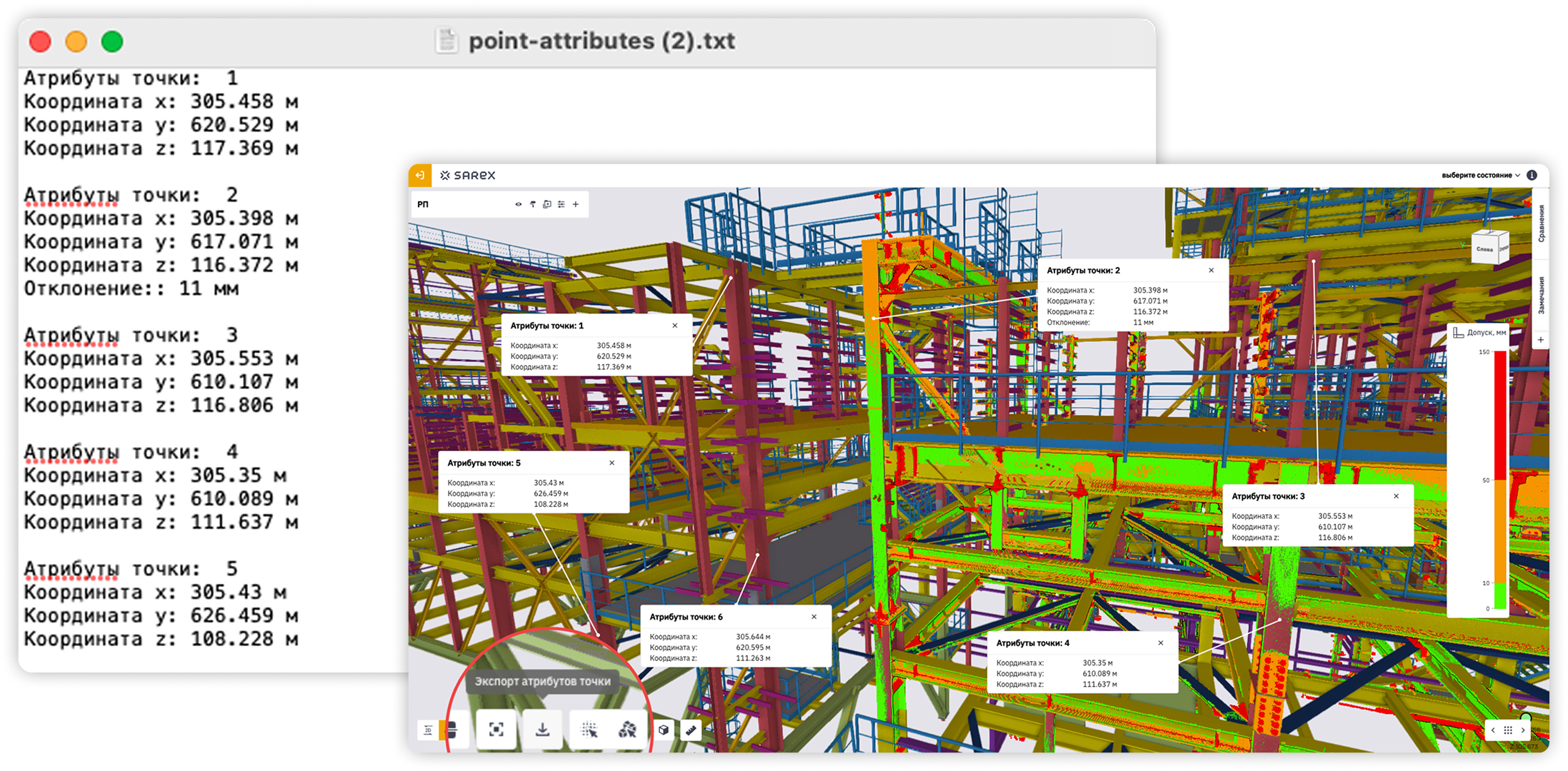Click value 111.637 м in point 4 popup
1568x771 pixels.
point(1099,685)
